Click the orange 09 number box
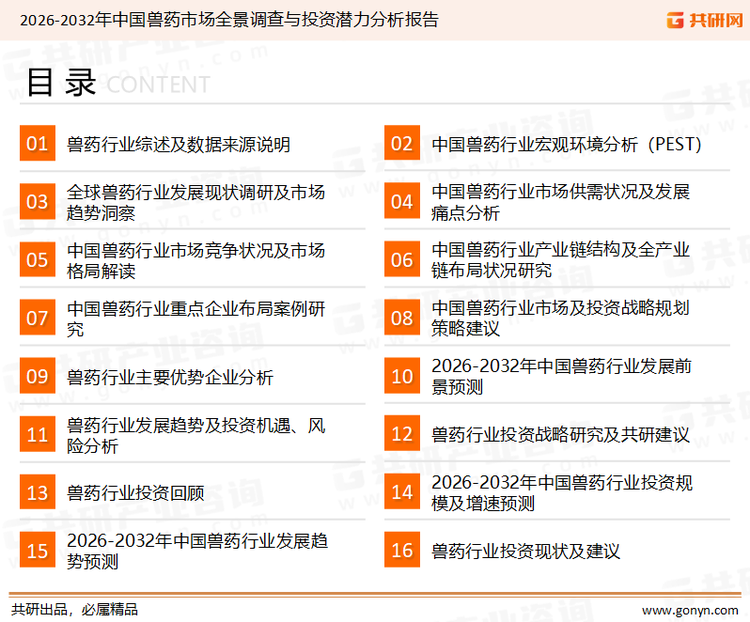This screenshot has width=750, height=622. point(37,376)
